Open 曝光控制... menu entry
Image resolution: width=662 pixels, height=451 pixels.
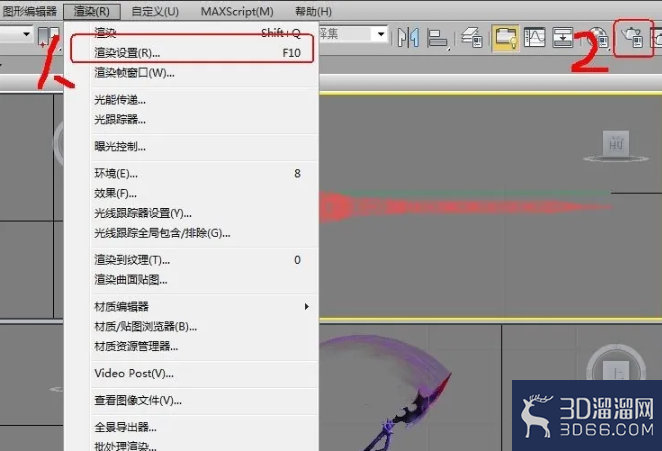click(x=197, y=147)
